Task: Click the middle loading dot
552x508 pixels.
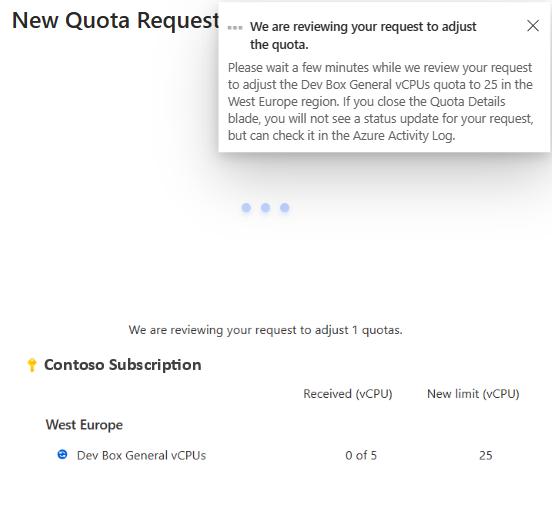Action: [x=265, y=208]
